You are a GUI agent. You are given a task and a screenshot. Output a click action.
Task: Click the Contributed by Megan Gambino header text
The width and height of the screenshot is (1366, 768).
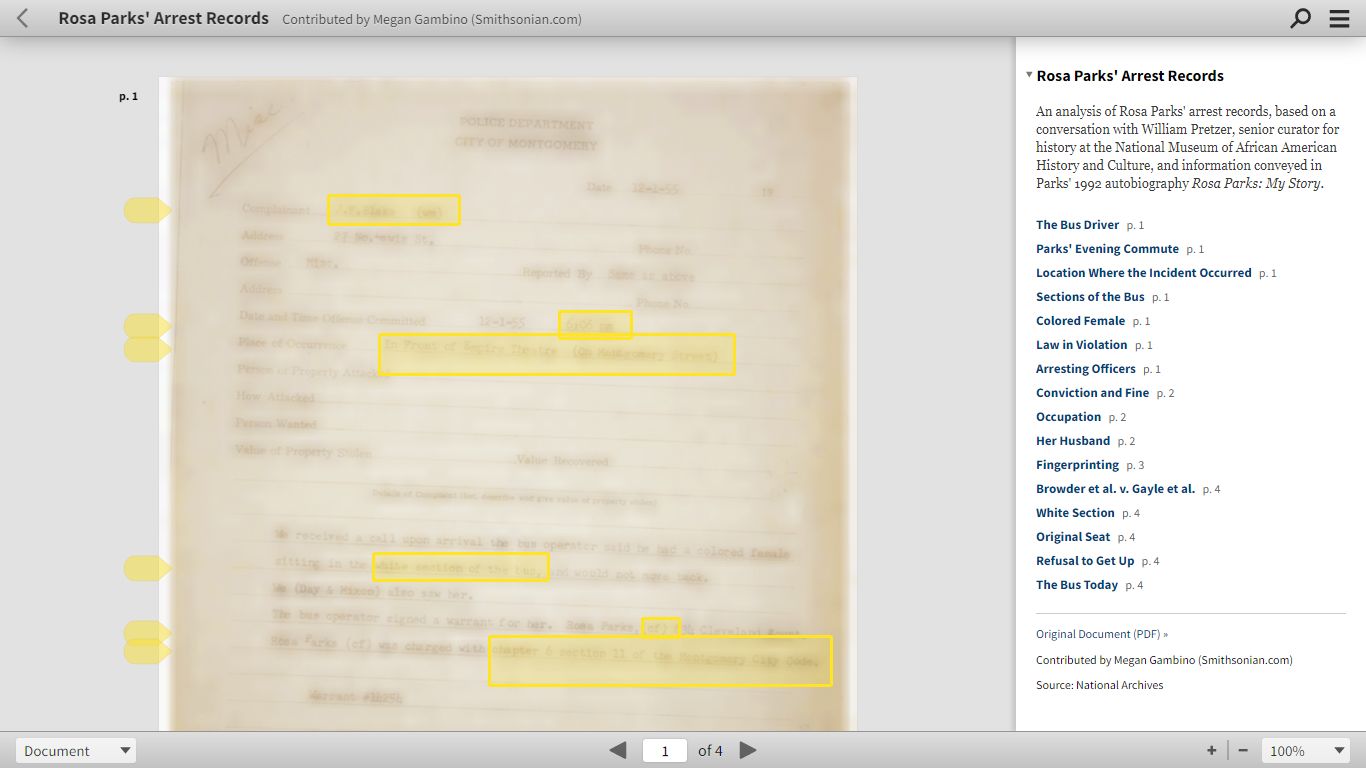(x=432, y=19)
